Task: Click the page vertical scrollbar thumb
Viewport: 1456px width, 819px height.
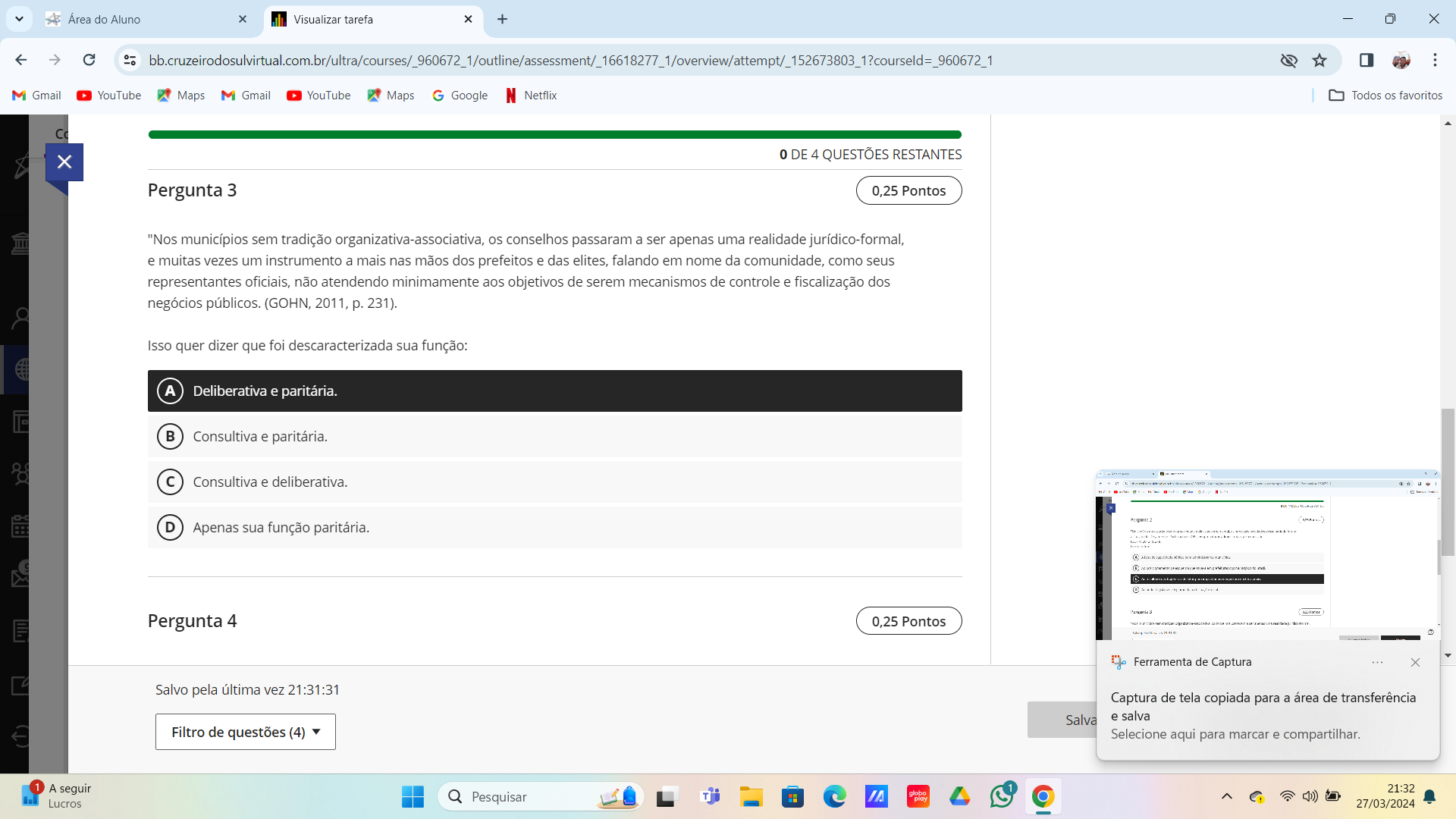Action: 1448,482
